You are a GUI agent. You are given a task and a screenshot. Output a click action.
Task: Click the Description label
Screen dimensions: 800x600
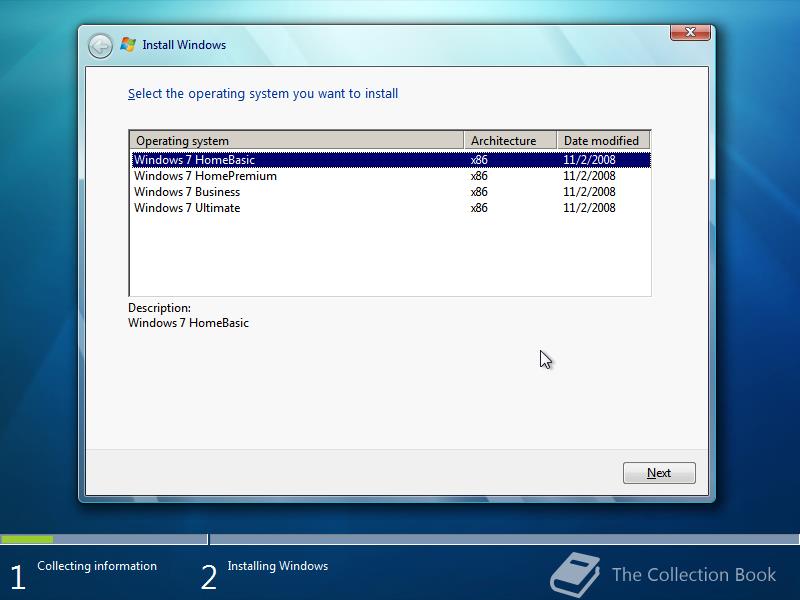point(159,308)
